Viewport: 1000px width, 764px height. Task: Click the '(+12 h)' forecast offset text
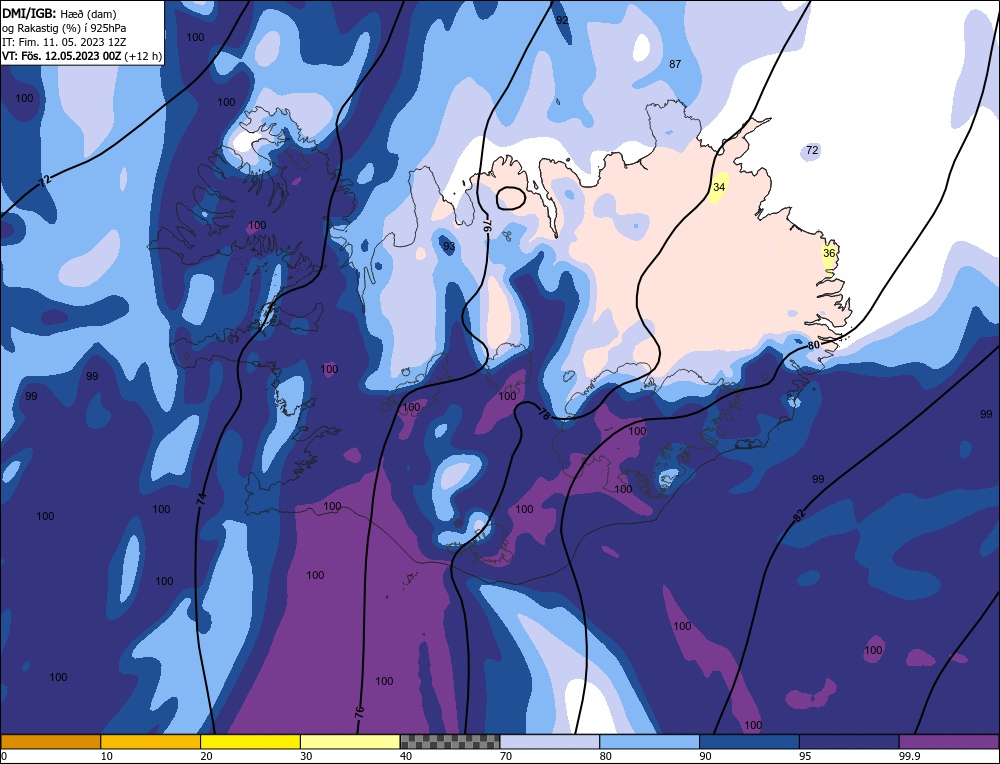pyautogui.click(x=143, y=56)
